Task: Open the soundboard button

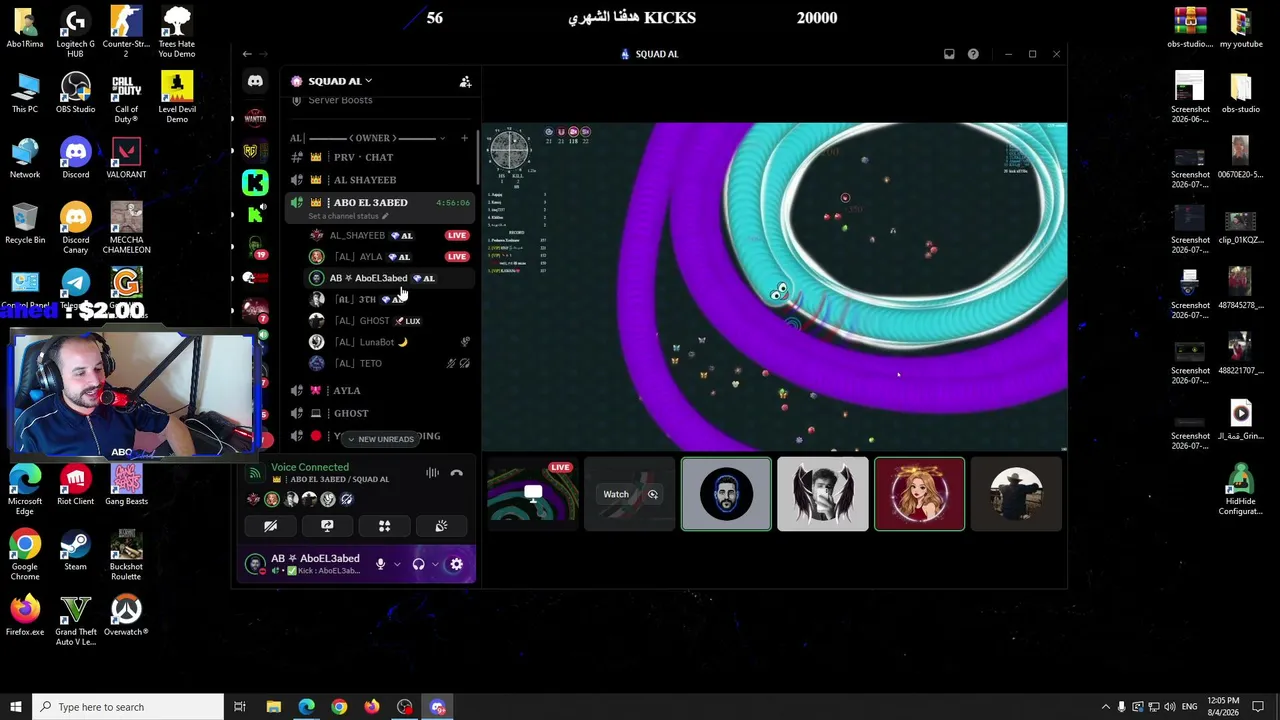Action: [441, 526]
